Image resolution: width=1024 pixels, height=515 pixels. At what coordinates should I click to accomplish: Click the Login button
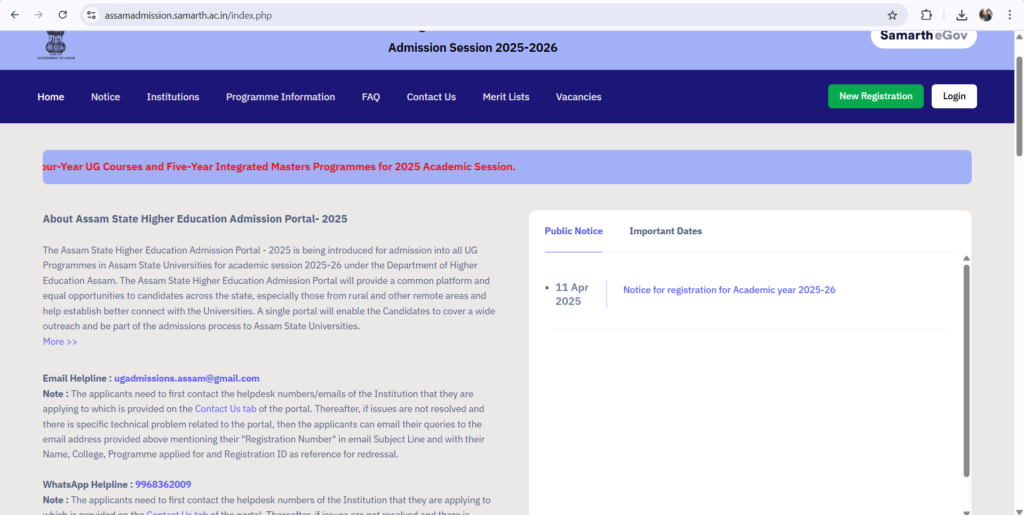tap(954, 96)
